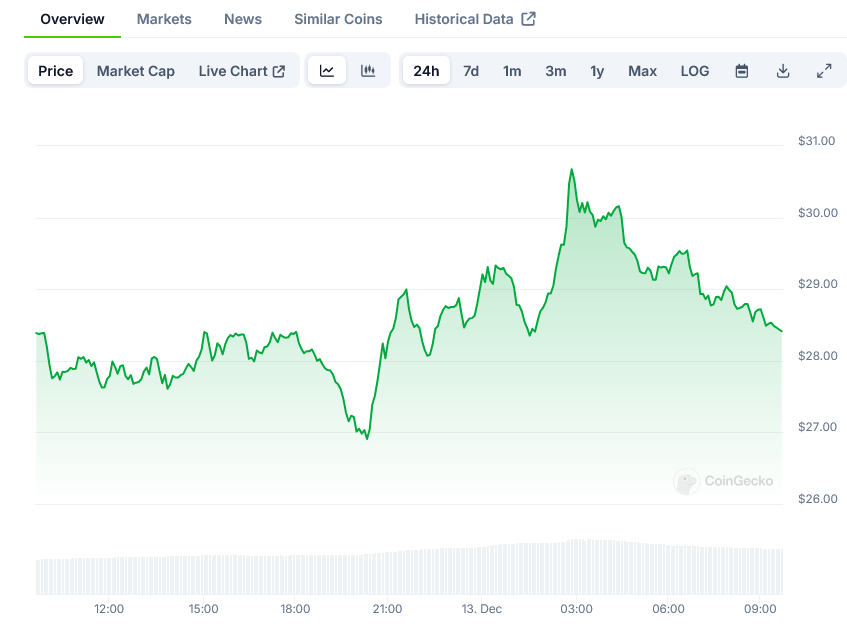The image size is (847, 633).
Task: Download chart data icon
Action: [783, 71]
